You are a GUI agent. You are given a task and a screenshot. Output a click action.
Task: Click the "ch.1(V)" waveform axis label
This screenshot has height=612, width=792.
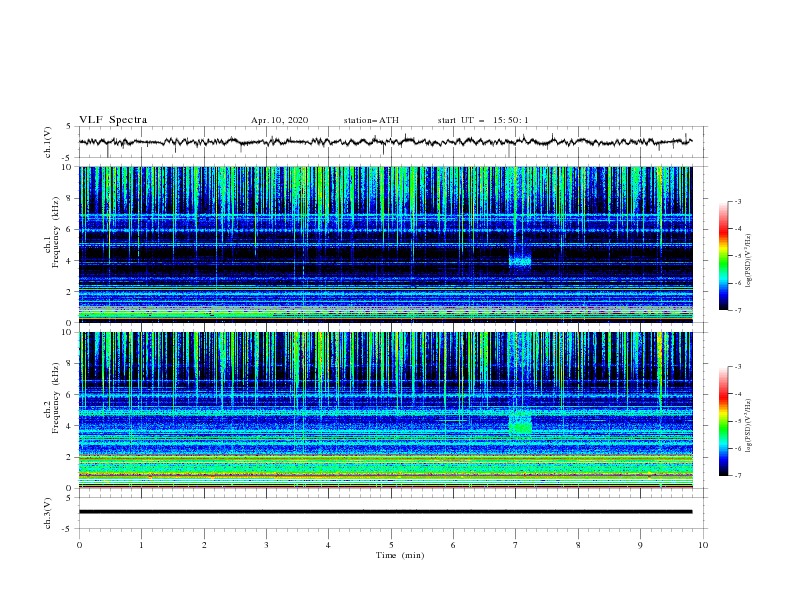point(48,142)
